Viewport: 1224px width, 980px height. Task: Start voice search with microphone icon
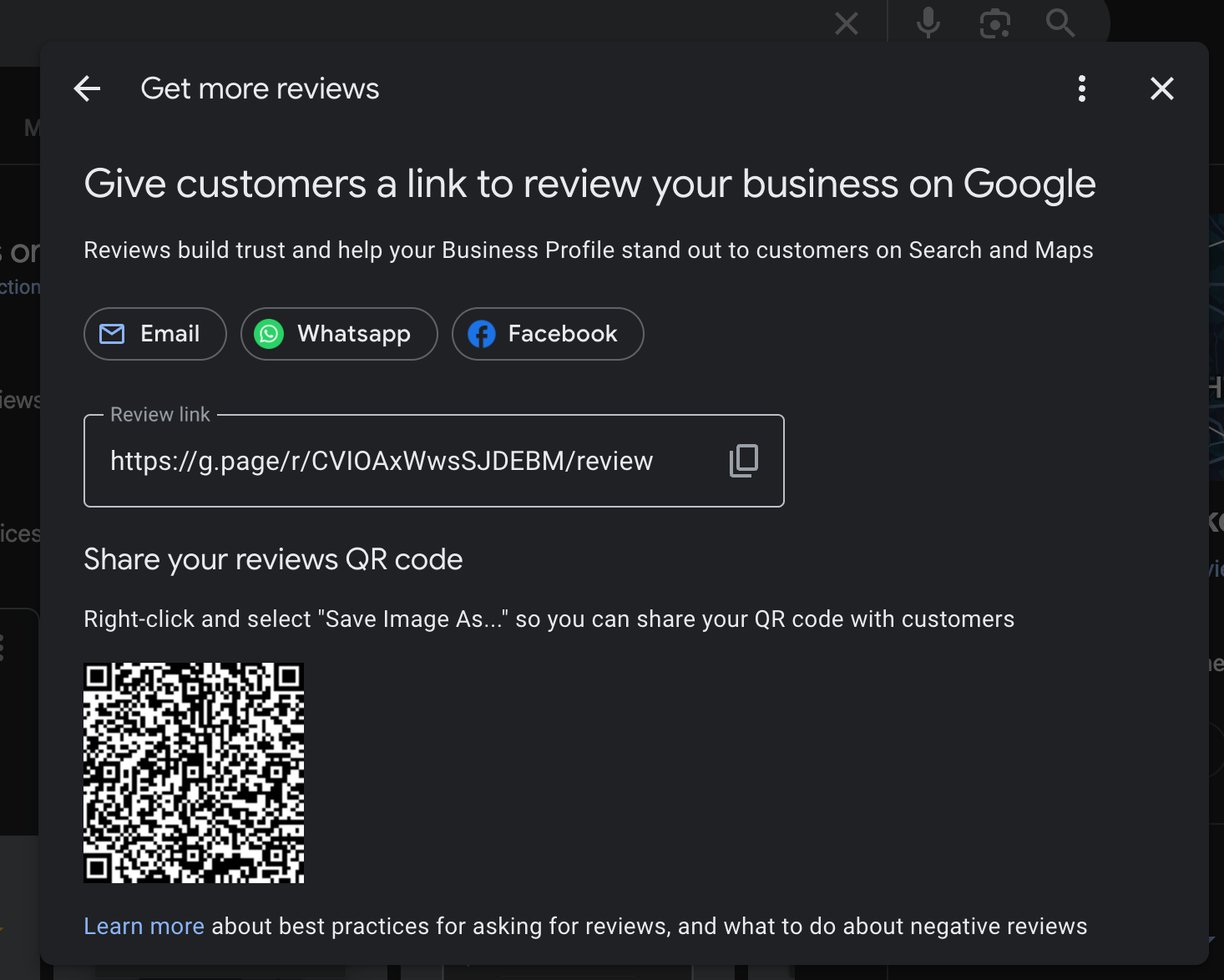click(928, 23)
